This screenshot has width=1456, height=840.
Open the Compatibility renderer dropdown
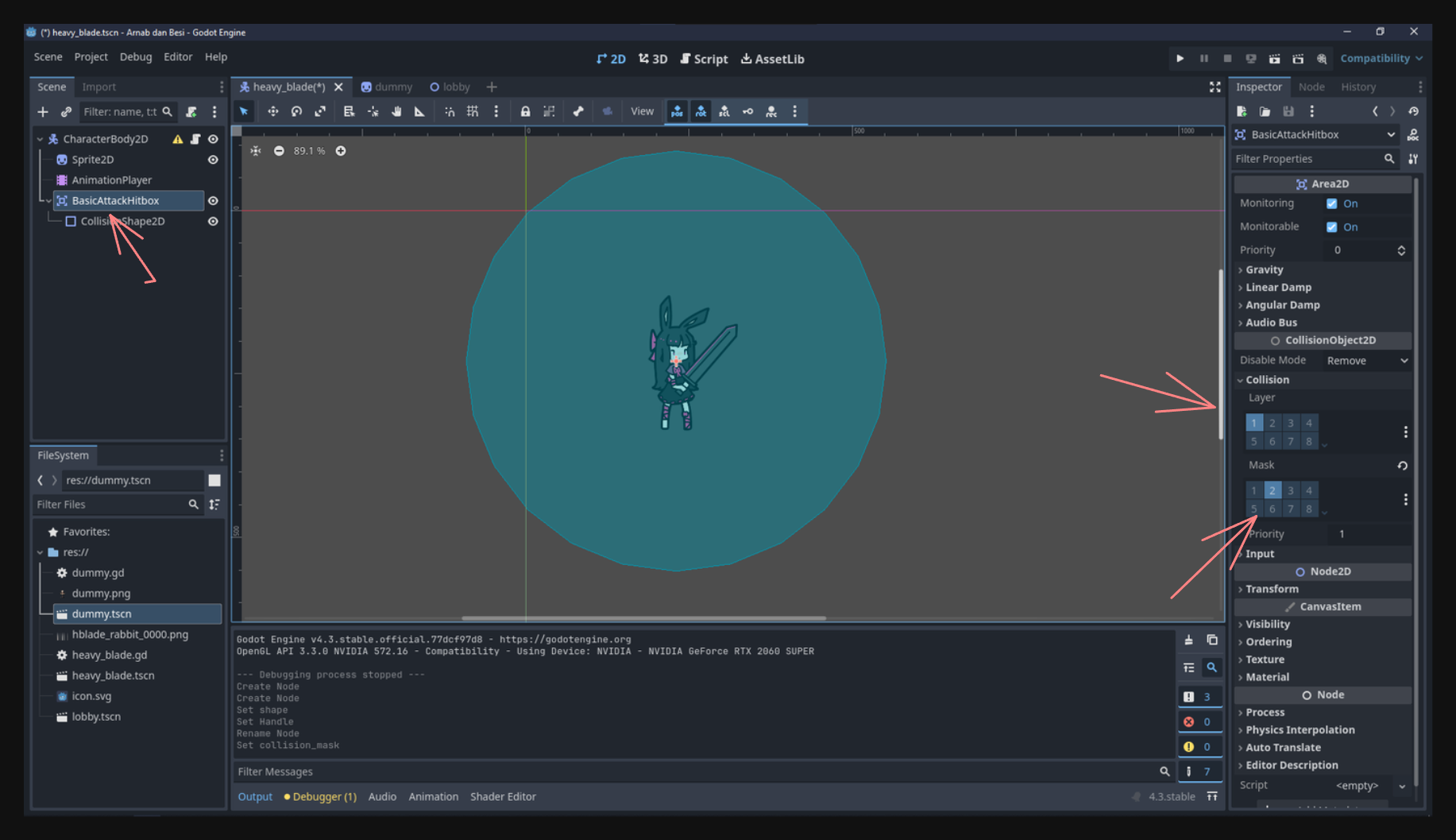pyautogui.click(x=1381, y=59)
